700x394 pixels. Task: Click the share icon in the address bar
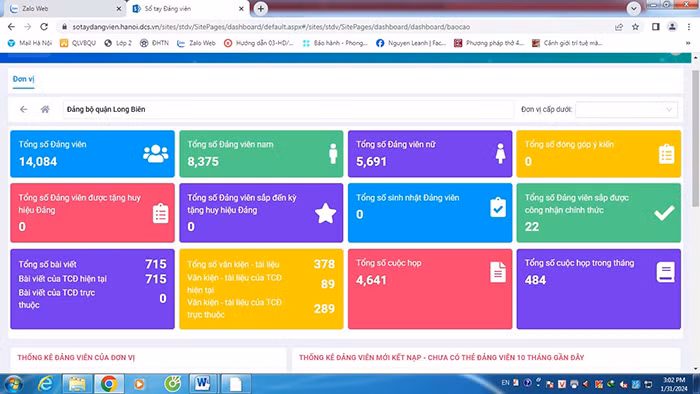pos(619,27)
